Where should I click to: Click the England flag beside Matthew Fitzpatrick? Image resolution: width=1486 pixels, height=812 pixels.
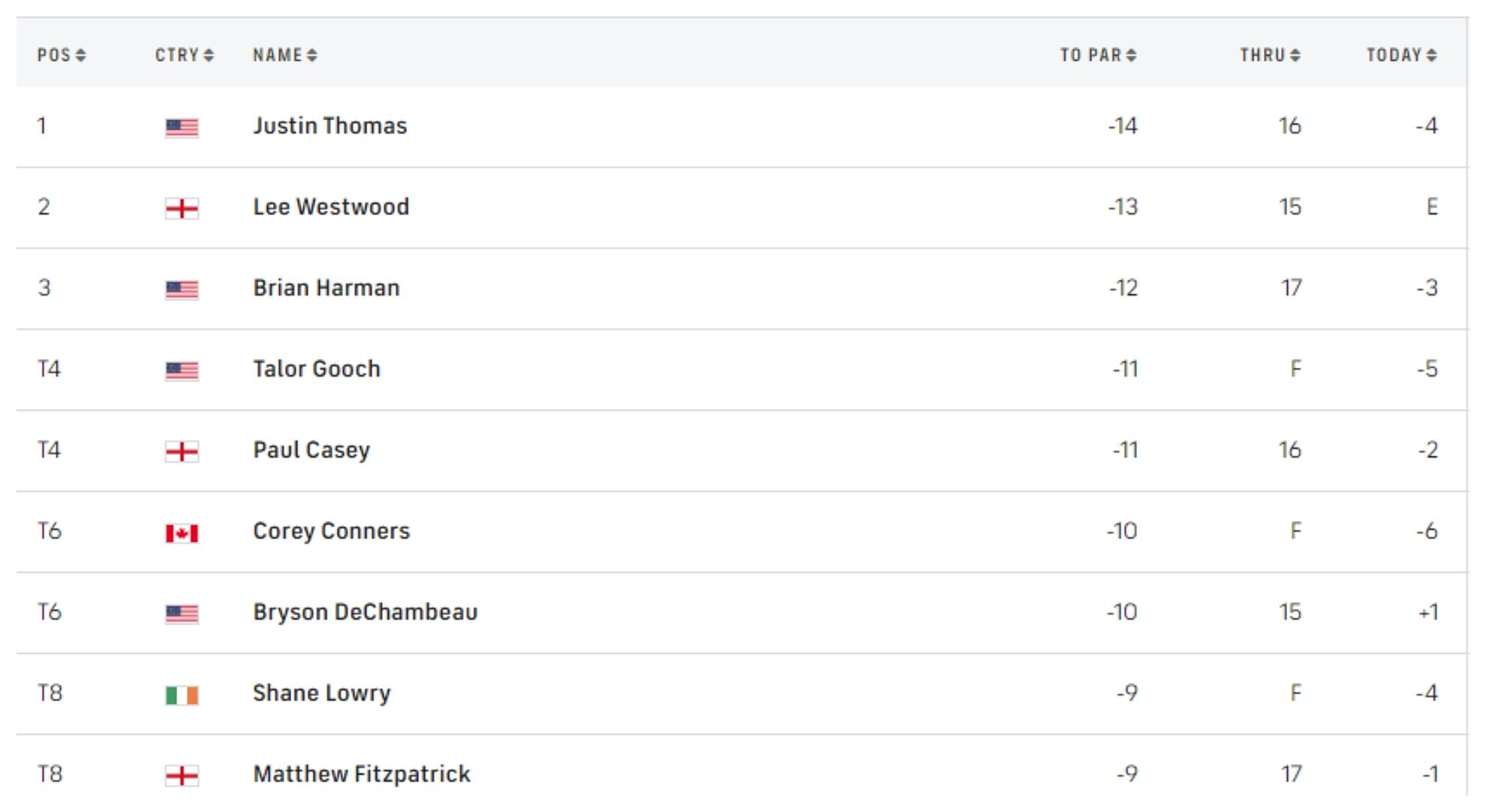coord(182,775)
